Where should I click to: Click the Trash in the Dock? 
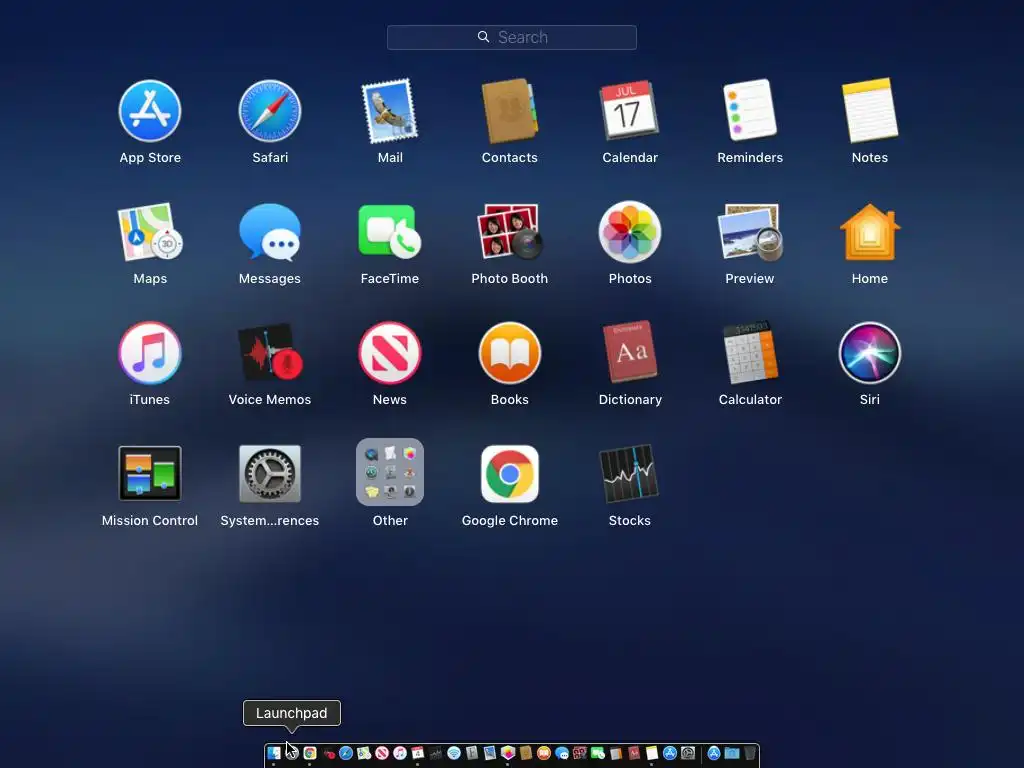point(750,753)
